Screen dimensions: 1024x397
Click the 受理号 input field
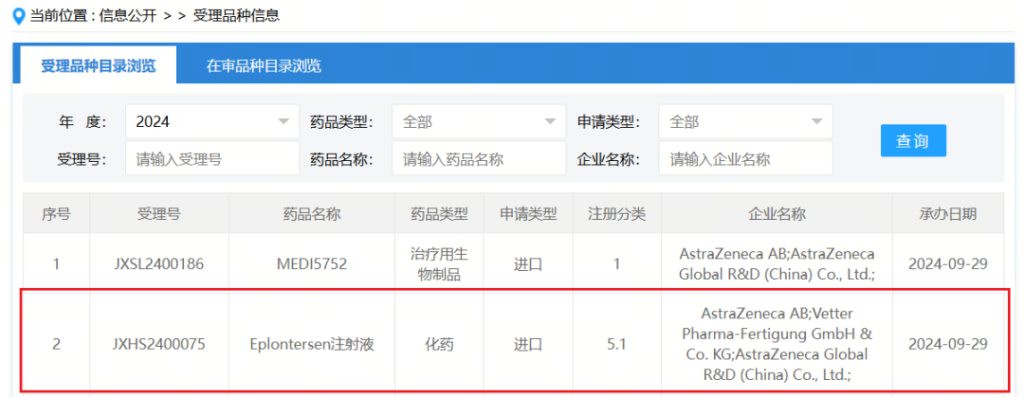click(212, 159)
